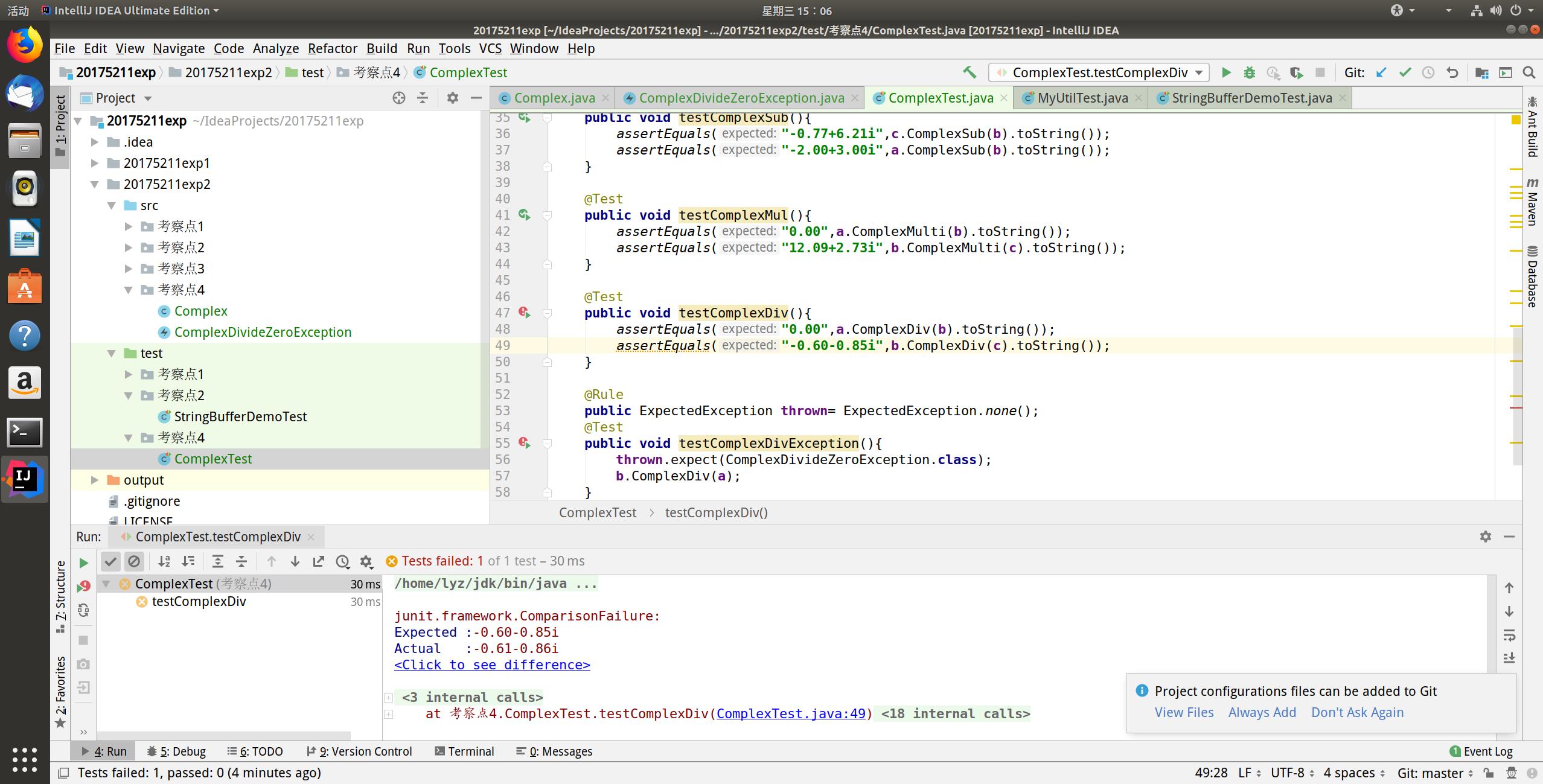This screenshot has height=784, width=1543.
Task: Sort tests by duration icon
Action: coord(188,561)
